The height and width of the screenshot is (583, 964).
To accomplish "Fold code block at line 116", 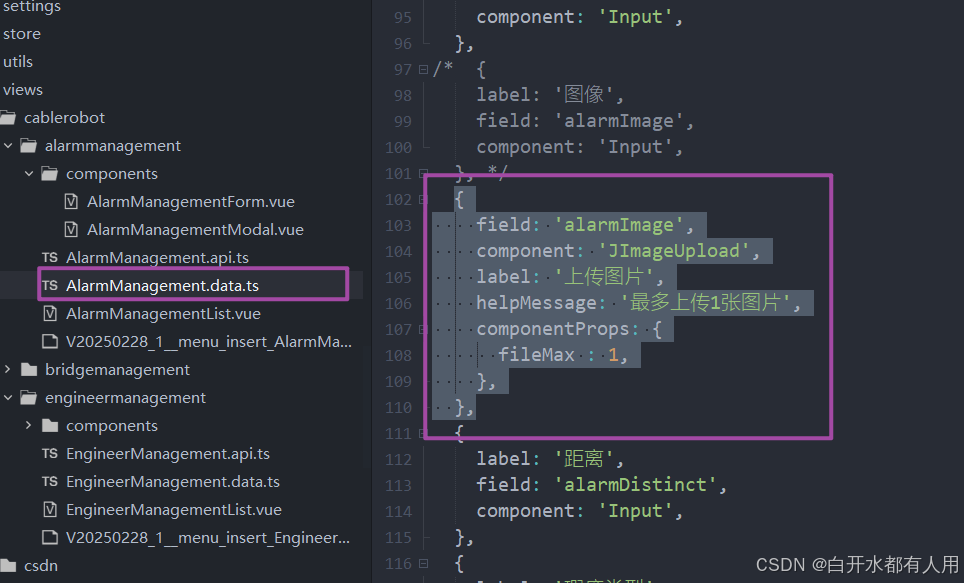I will [x=423, y=563].
